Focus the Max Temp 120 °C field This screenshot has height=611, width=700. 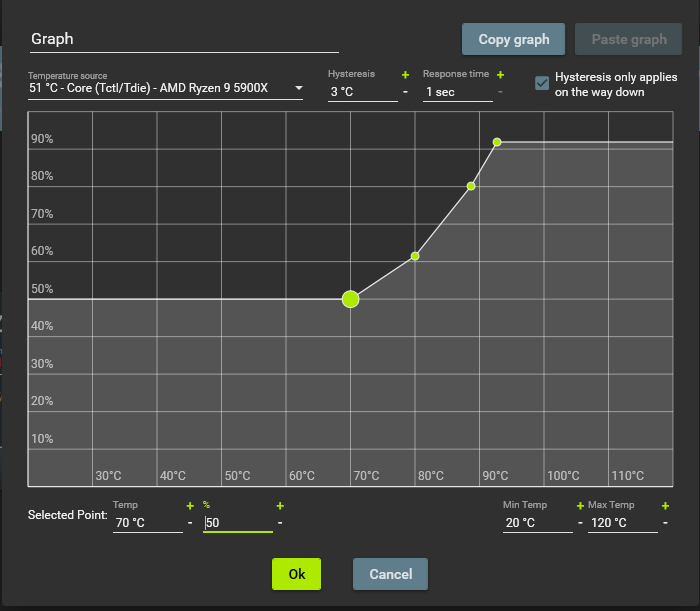click(623, 523)
